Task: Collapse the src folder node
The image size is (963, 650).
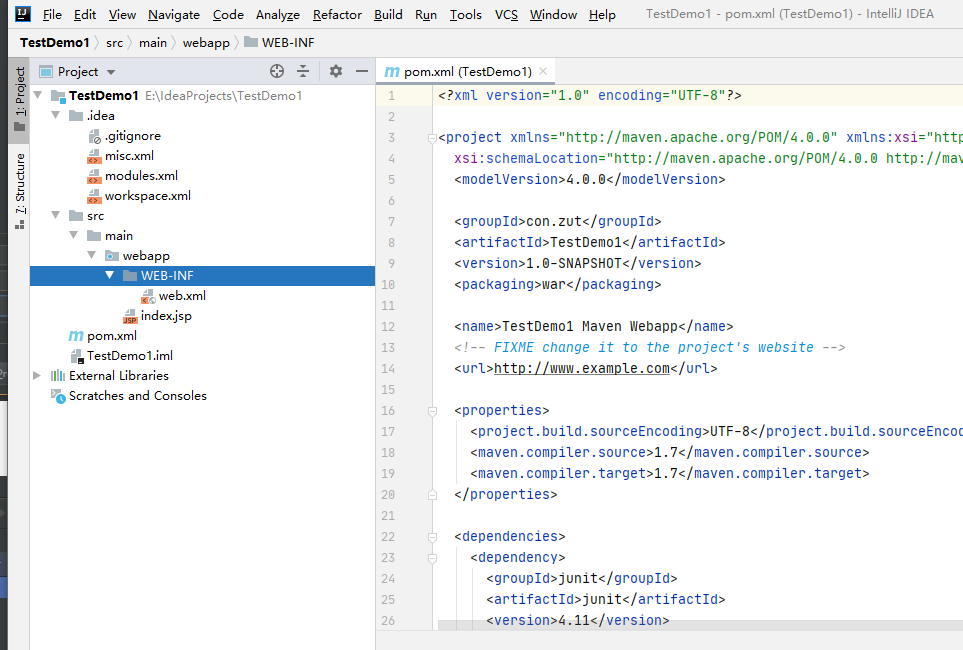Action: [56, 216]
